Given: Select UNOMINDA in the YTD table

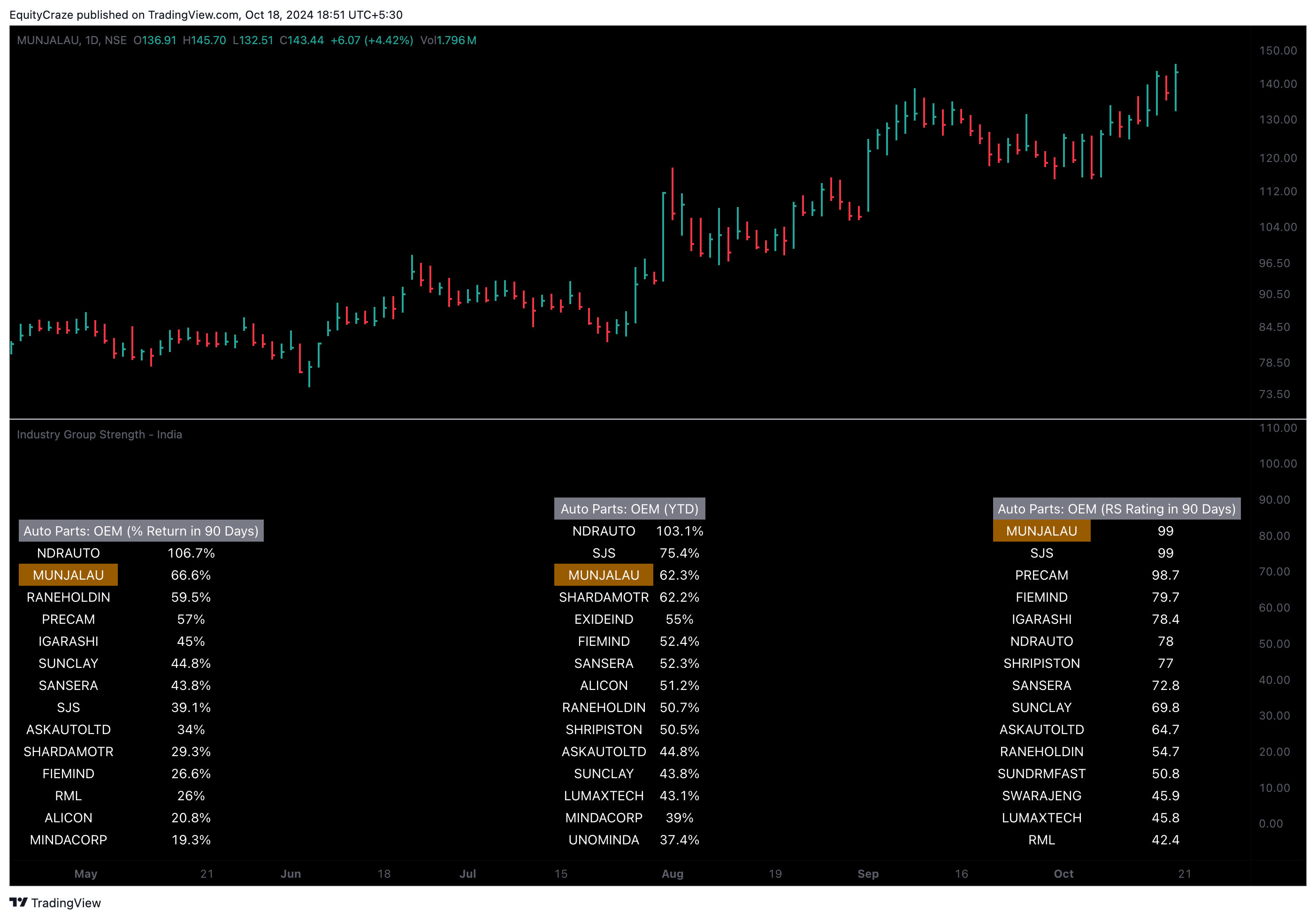Looking at the screenshot, I should tap(604, 840).
